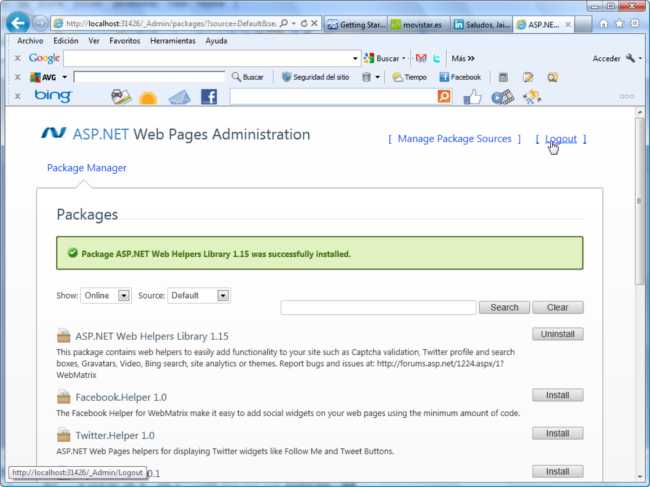Screen dimensions: 650x487
Task: Switch to the movistar.es browser tab
Action: [418, 23]
